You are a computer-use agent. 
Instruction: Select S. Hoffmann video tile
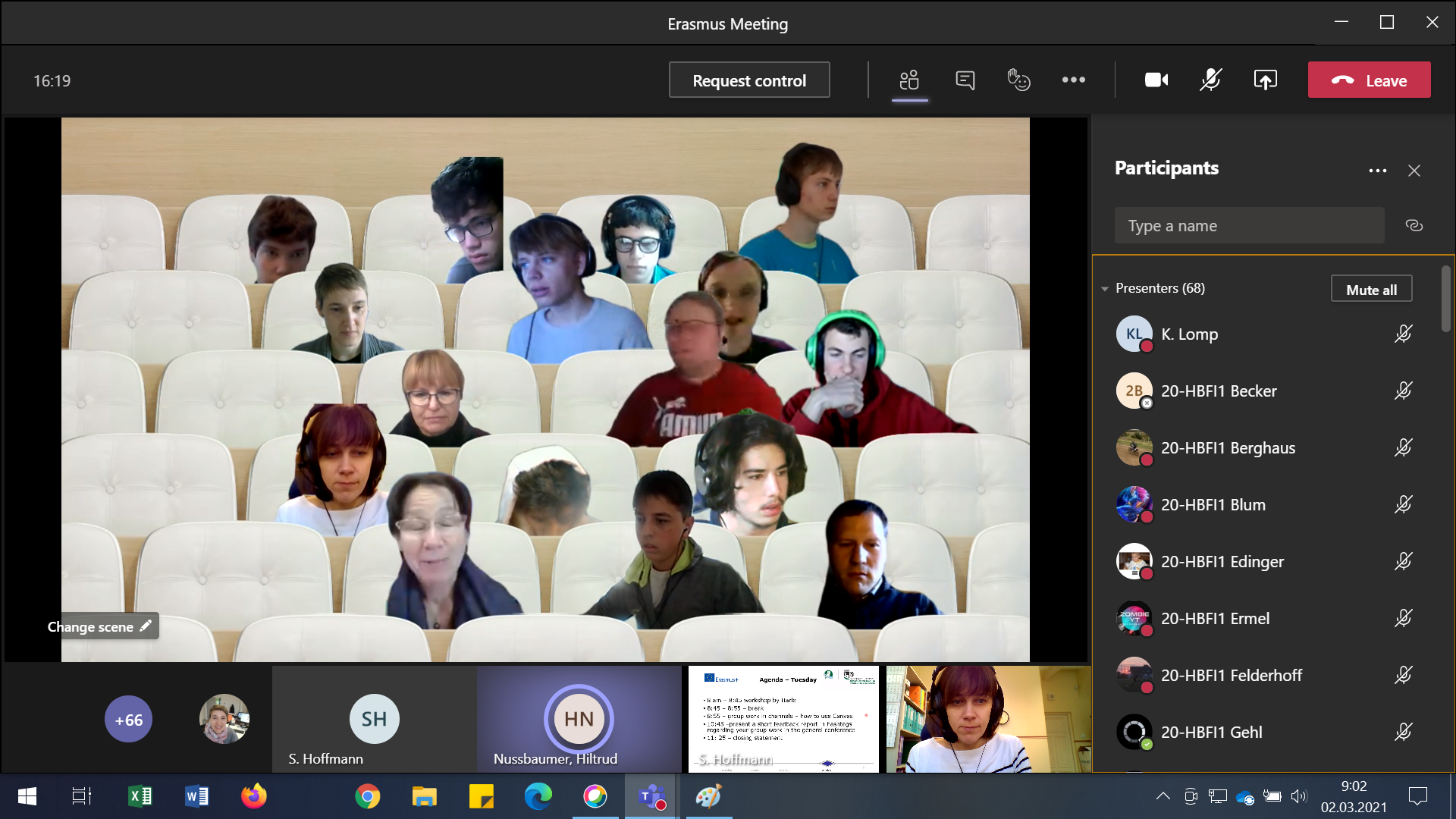coord(375,719)
